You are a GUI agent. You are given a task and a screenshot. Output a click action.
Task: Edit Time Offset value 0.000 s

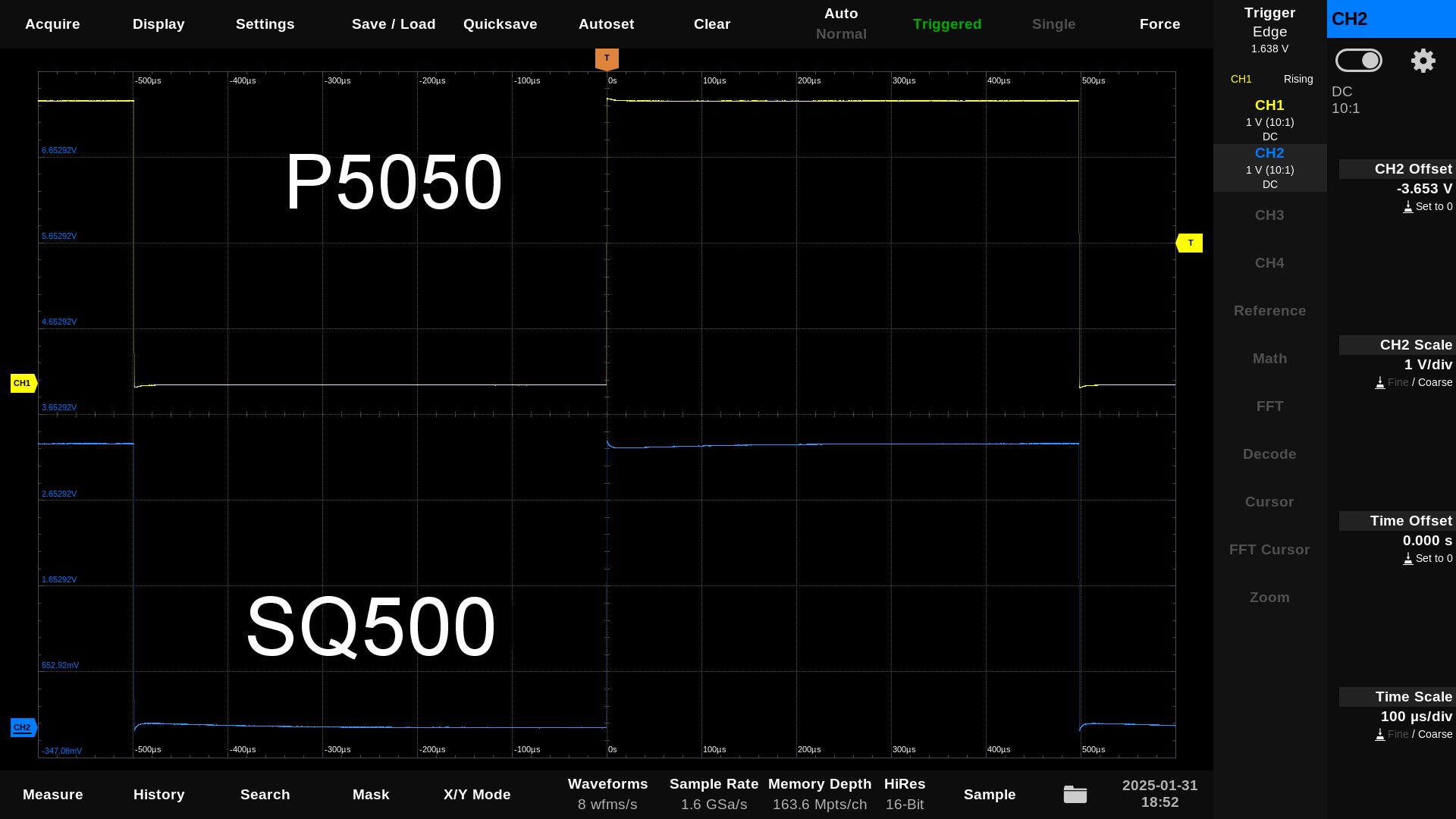tap(1427, 541)
